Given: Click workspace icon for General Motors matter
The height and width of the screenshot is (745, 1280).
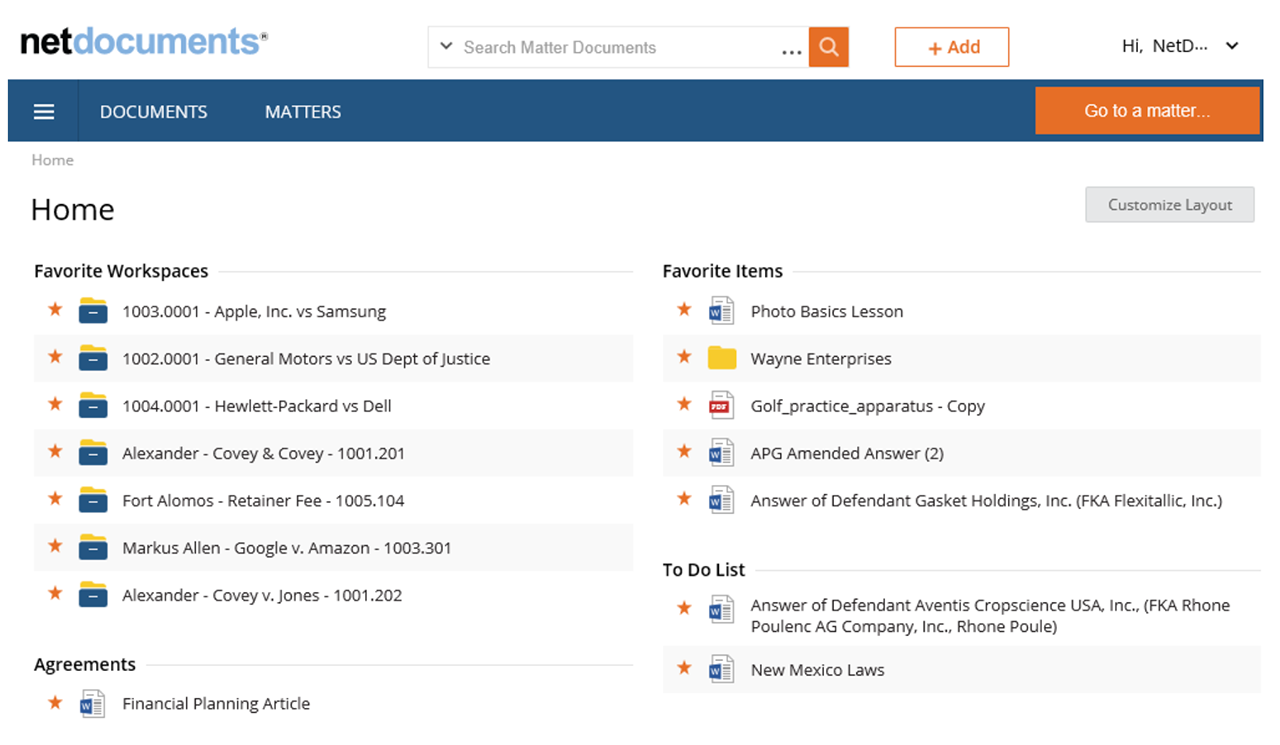Looking at the screenshot, I should [93, 358].
